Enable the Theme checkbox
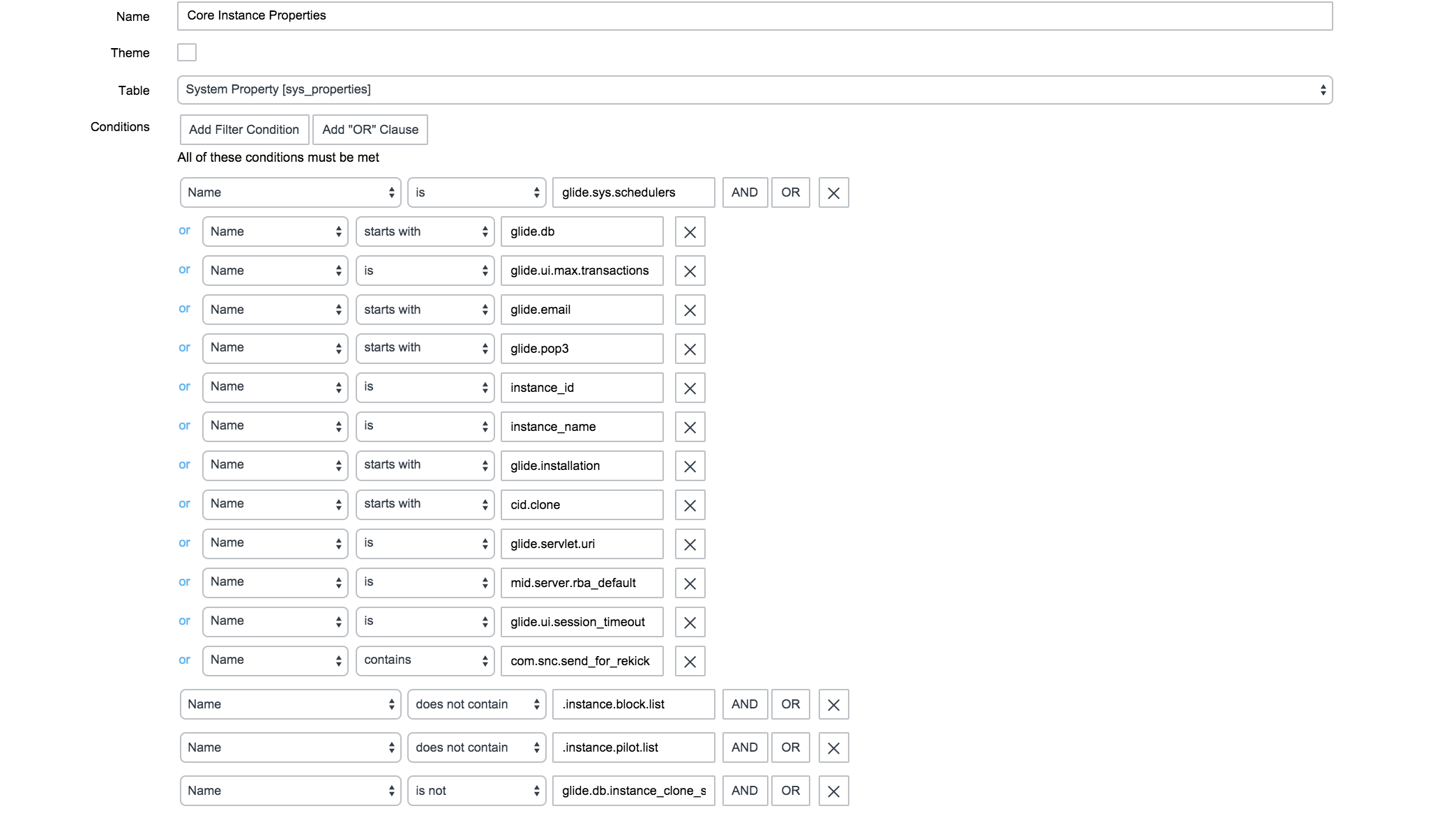1456x820 pixels. (x=186, y=52)
